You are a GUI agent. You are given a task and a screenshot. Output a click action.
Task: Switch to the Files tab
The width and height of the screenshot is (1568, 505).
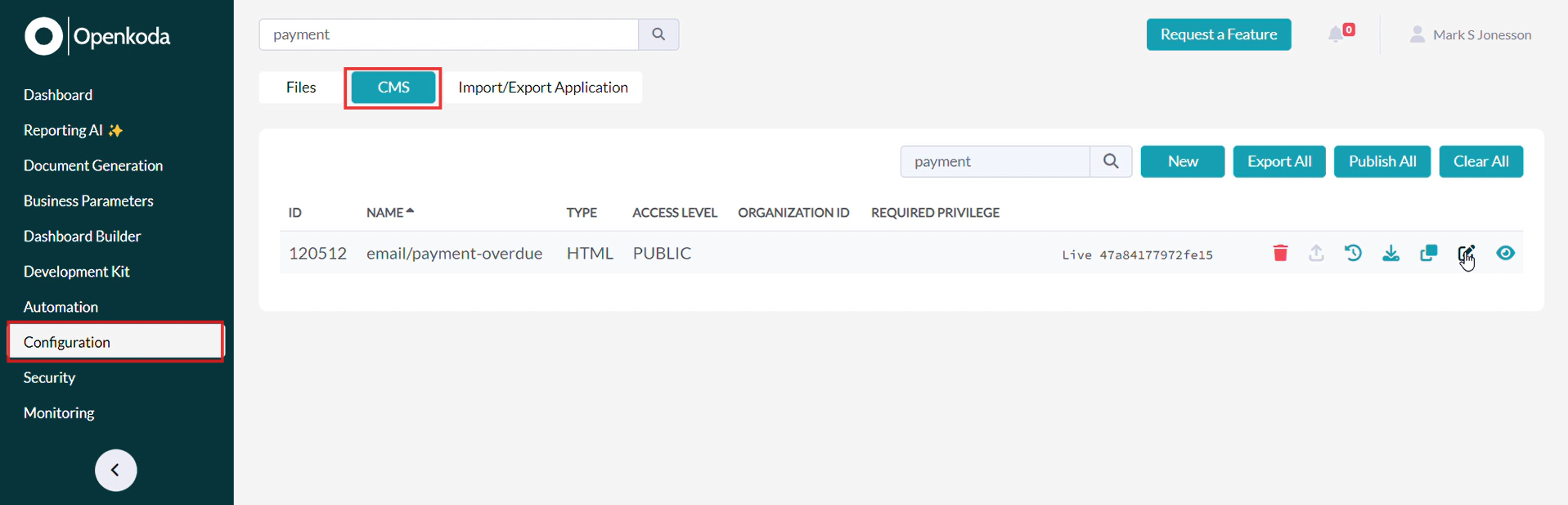tap(301, 88)
